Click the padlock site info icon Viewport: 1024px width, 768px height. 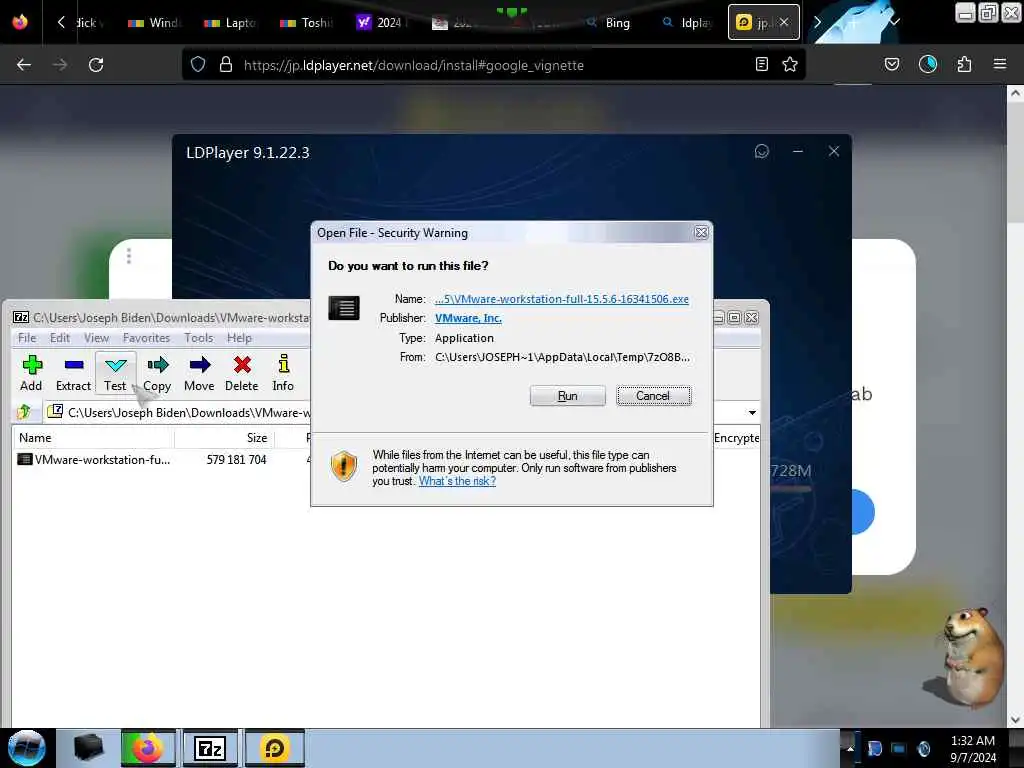pos(225,65)
